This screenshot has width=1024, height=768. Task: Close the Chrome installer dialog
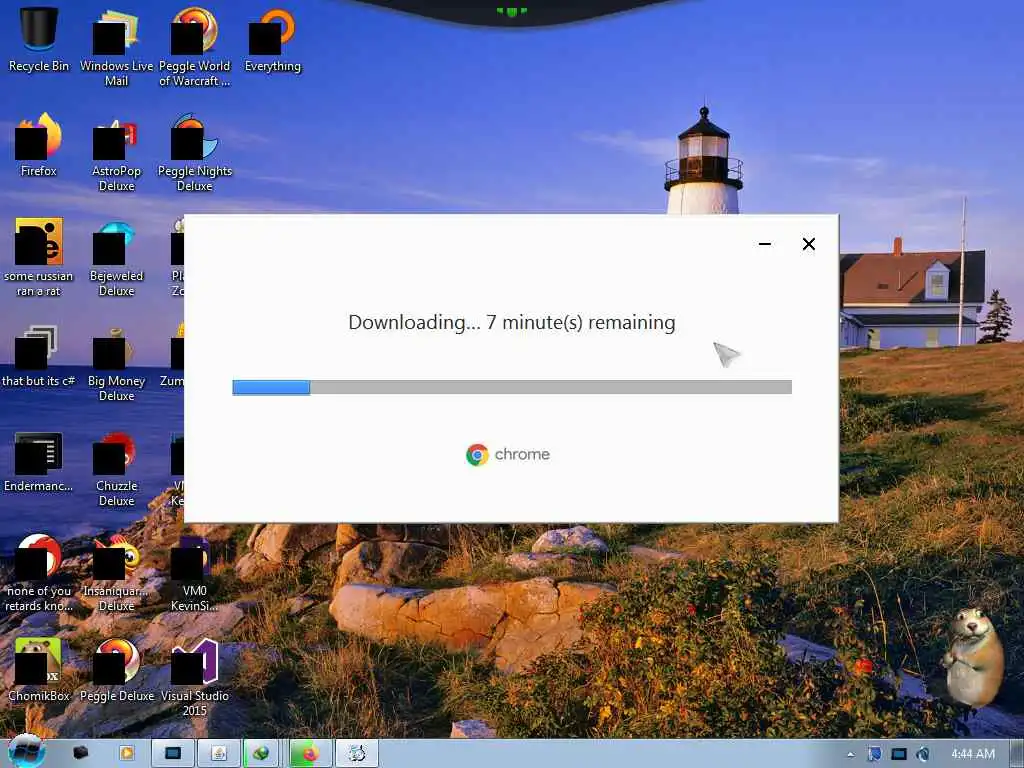click(808, 244)
